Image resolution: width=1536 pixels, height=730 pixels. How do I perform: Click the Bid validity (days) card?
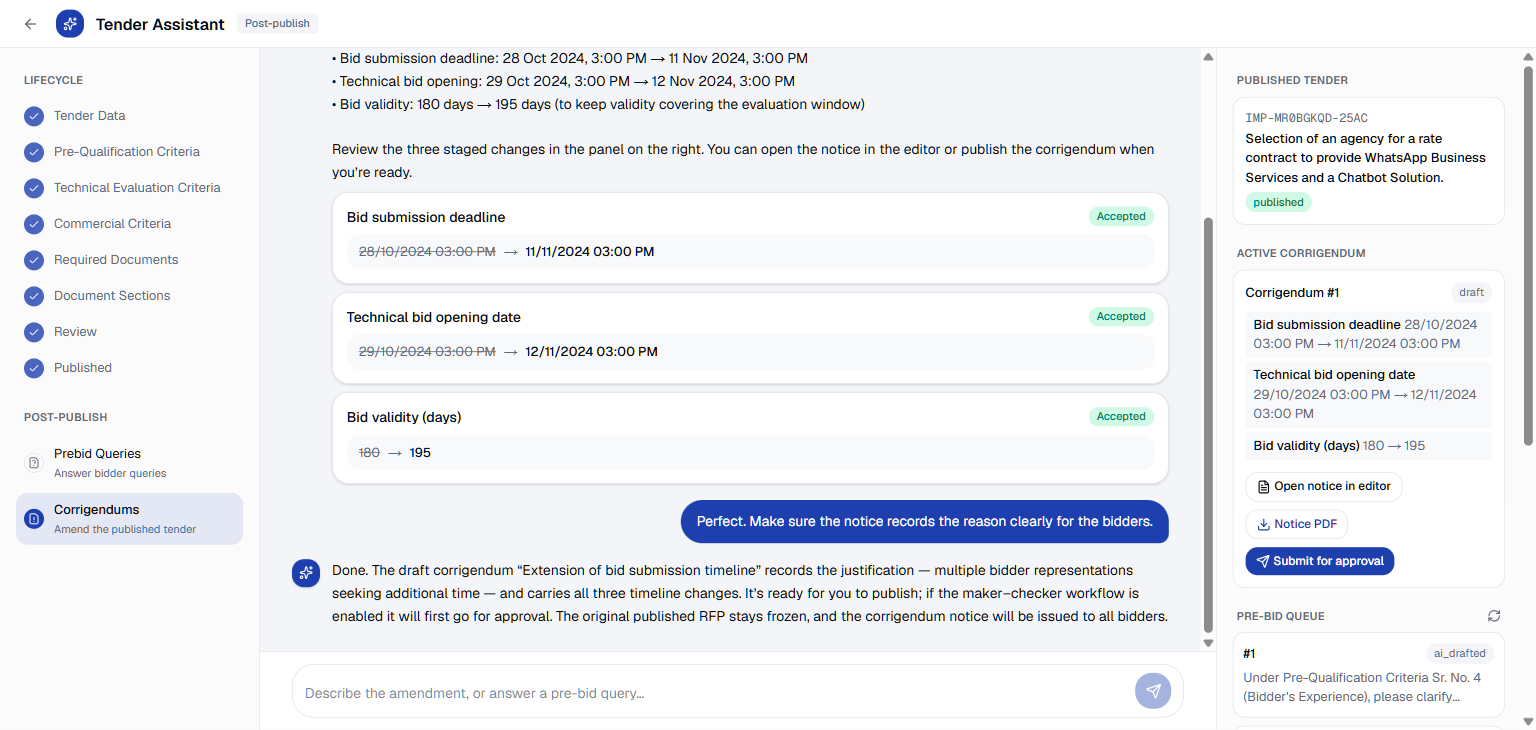[750, 438]
